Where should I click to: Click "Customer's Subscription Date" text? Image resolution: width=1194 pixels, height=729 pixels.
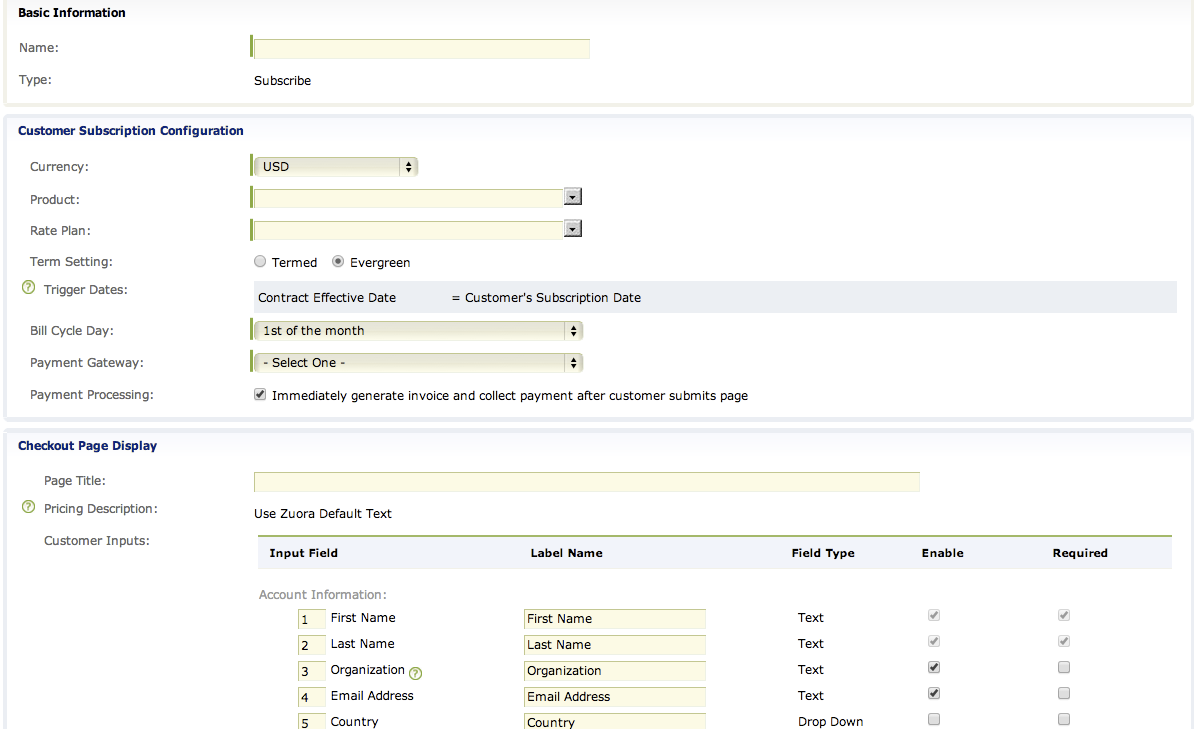point(553,297)
